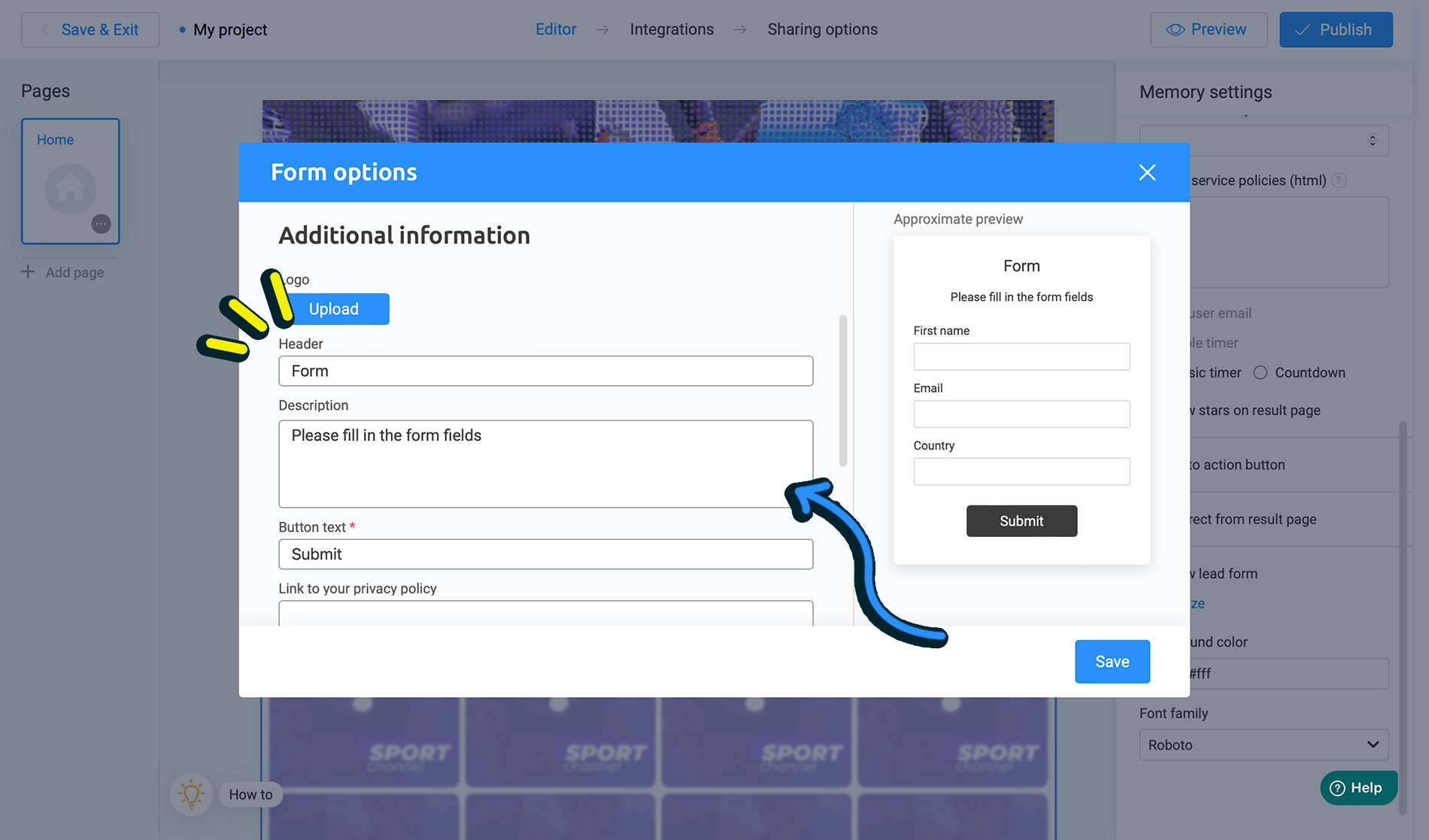Open the Help widget
This screenshot has width=1429, height=840.
tap(1358, 787)
